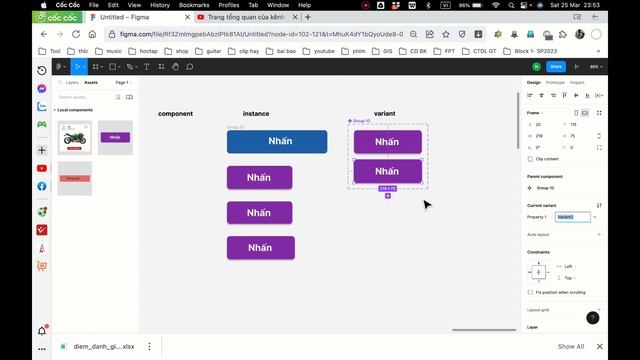Switch to the Assets tab

point(91,82)
